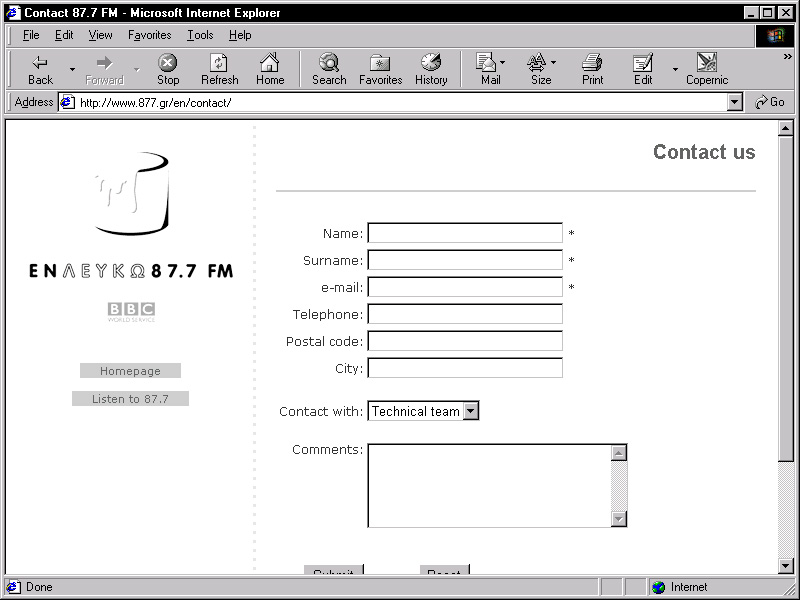Click the Contact us heading text
800x600 pixels.
click(x=704, y=152)
